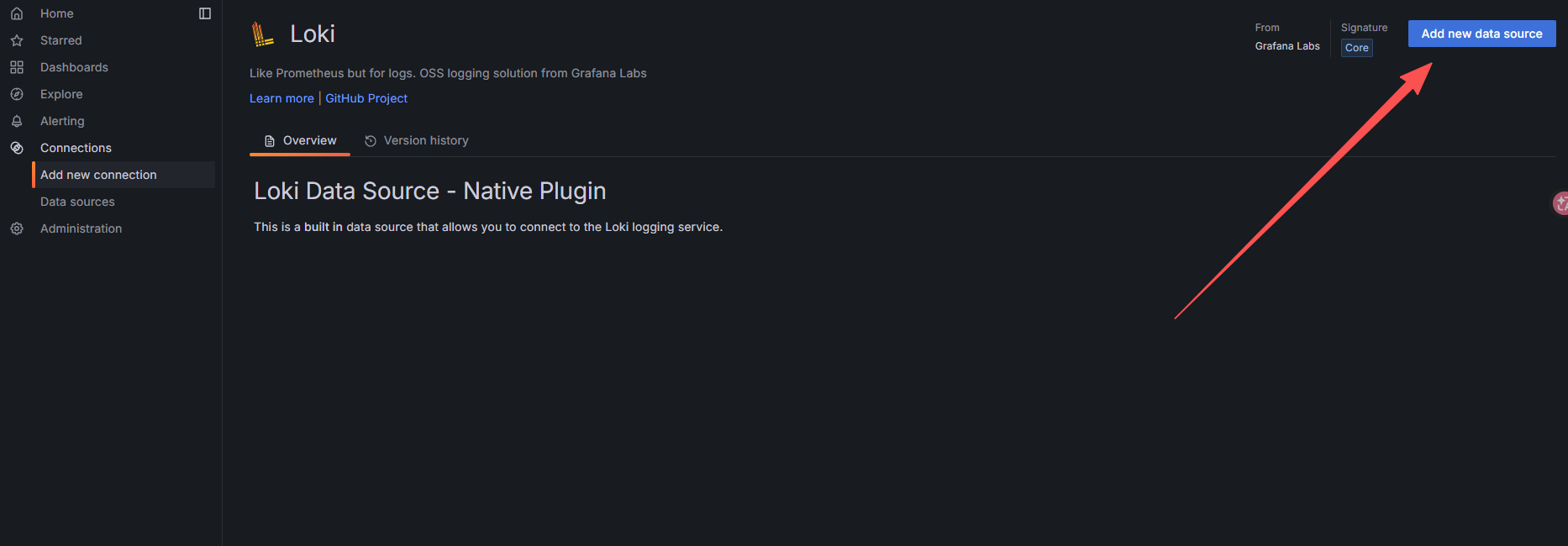Image resolution: width=1568 pixels, height=546 pixels.
Task: Open the Dashboards grid icon
Action: tap(17, 67)
